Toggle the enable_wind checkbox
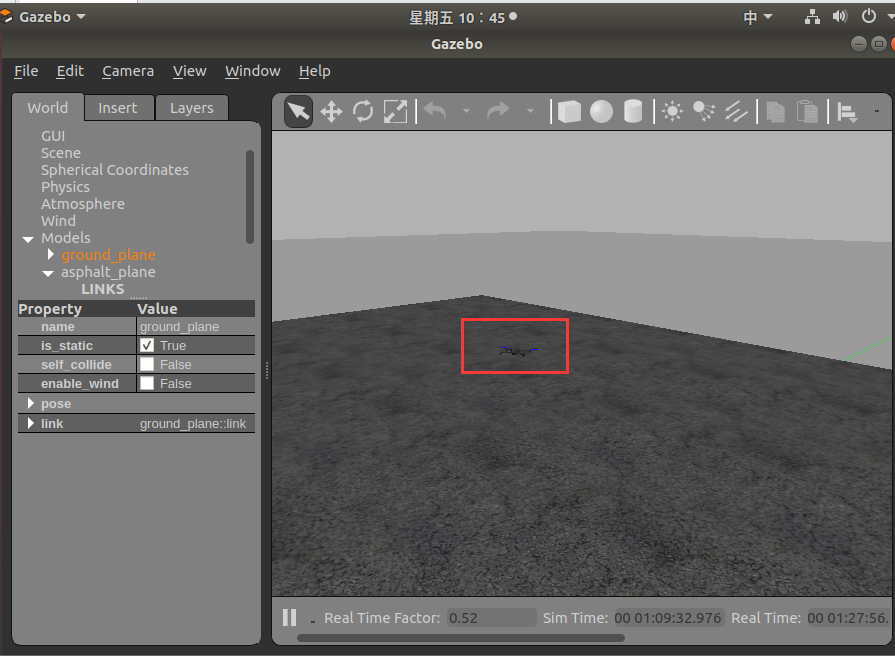 pos(147,383)
